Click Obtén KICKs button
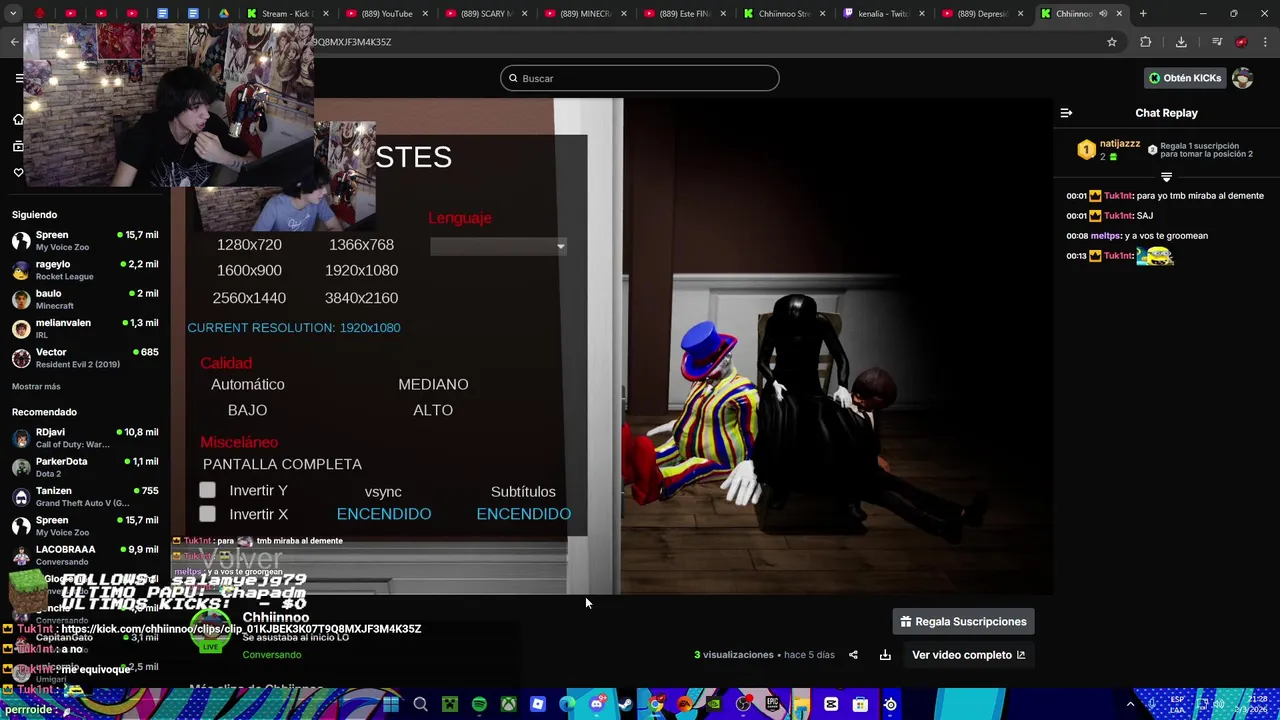 [x=1185, y=78]
